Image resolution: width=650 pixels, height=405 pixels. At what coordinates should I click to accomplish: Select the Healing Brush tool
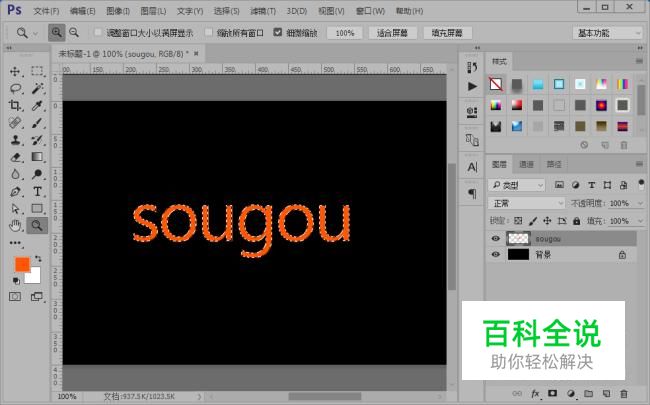click(15, 123)
